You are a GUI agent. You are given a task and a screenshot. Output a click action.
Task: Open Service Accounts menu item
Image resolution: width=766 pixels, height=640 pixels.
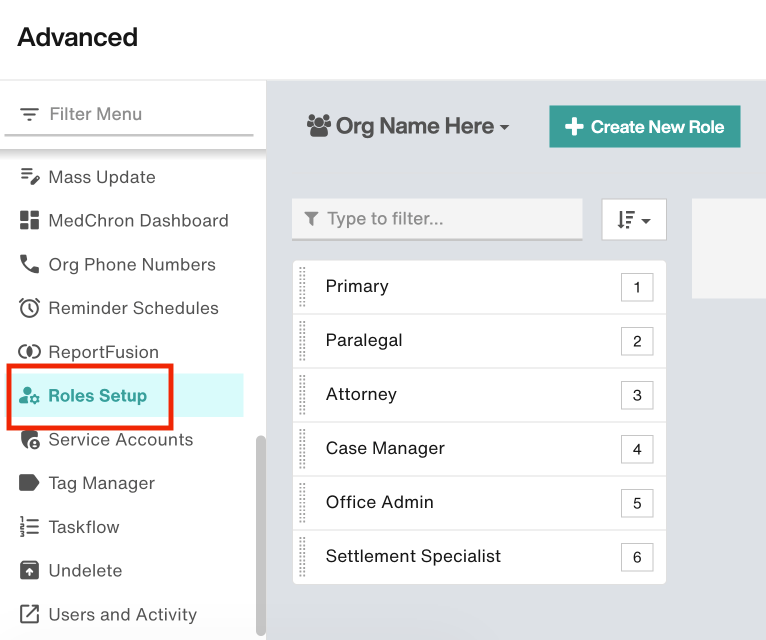(121, 439)
